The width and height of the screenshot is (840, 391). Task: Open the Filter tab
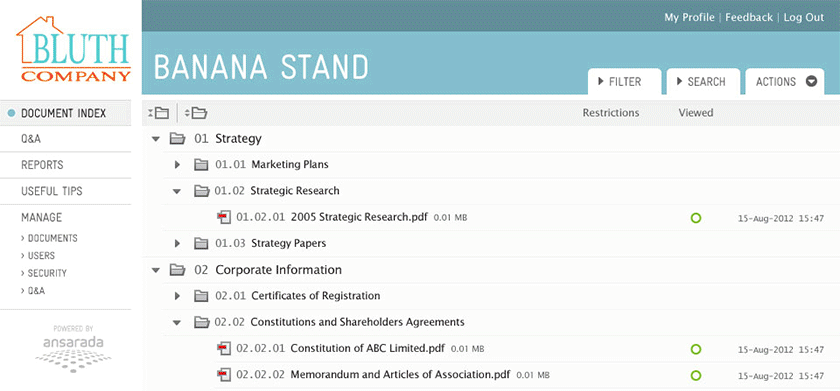click(x=624, y=81)
